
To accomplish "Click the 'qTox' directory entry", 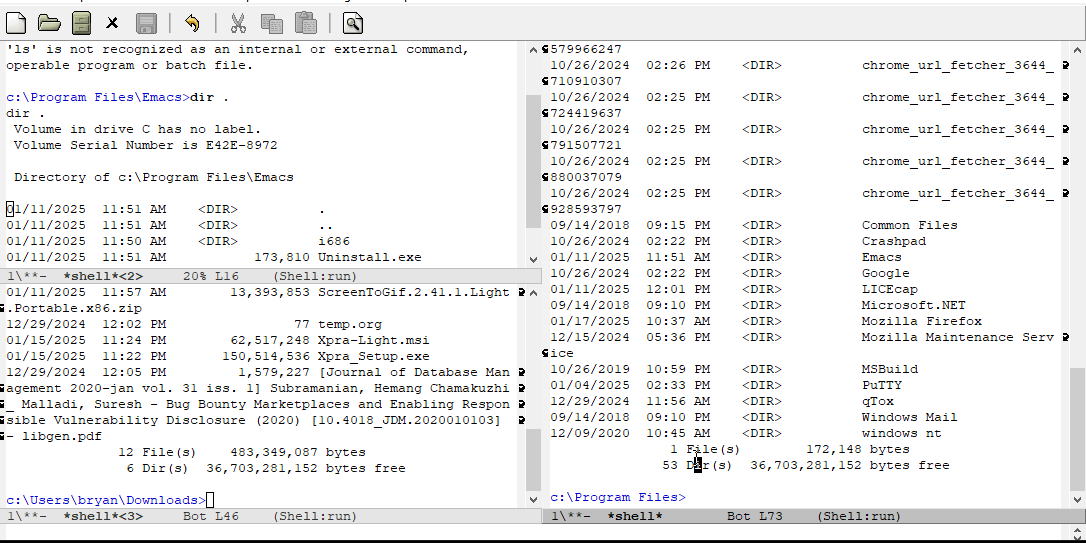I will pyautogui.click(x=878, y=401).
